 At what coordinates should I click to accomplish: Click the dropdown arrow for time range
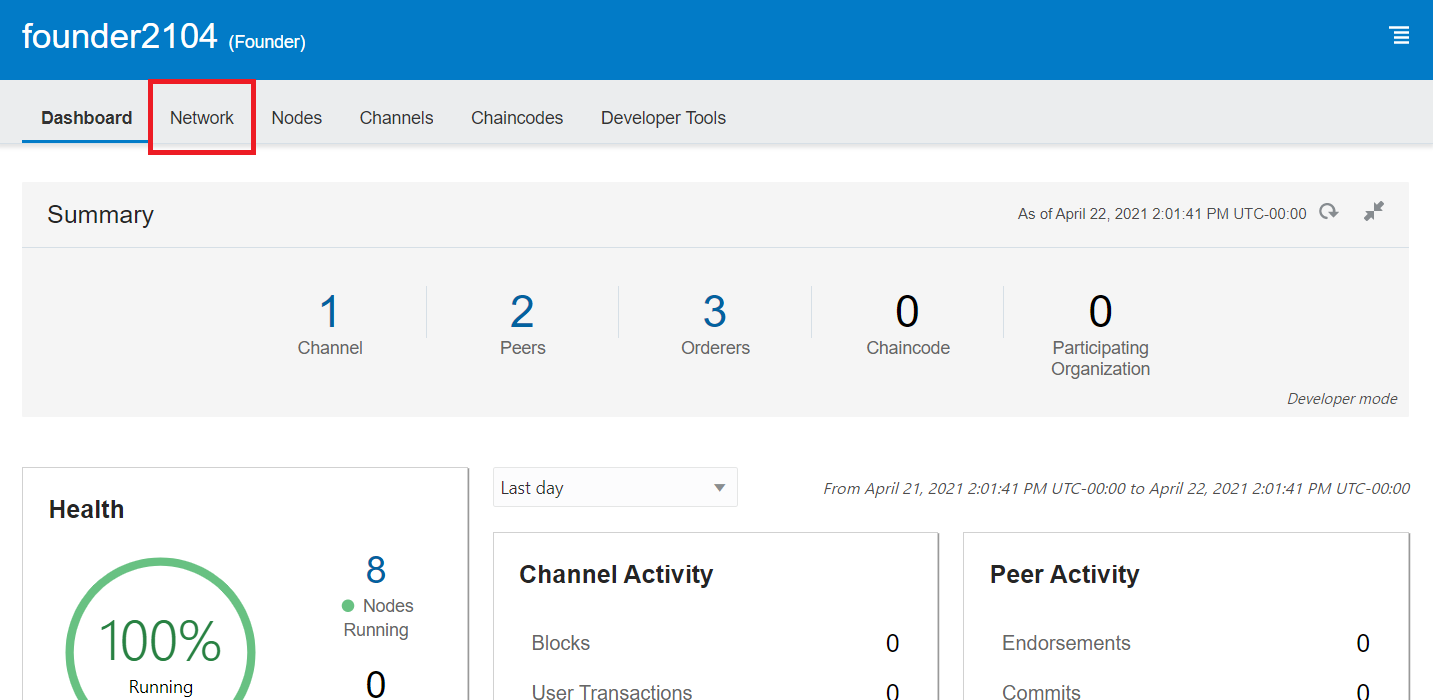click(x=719, y=488)
